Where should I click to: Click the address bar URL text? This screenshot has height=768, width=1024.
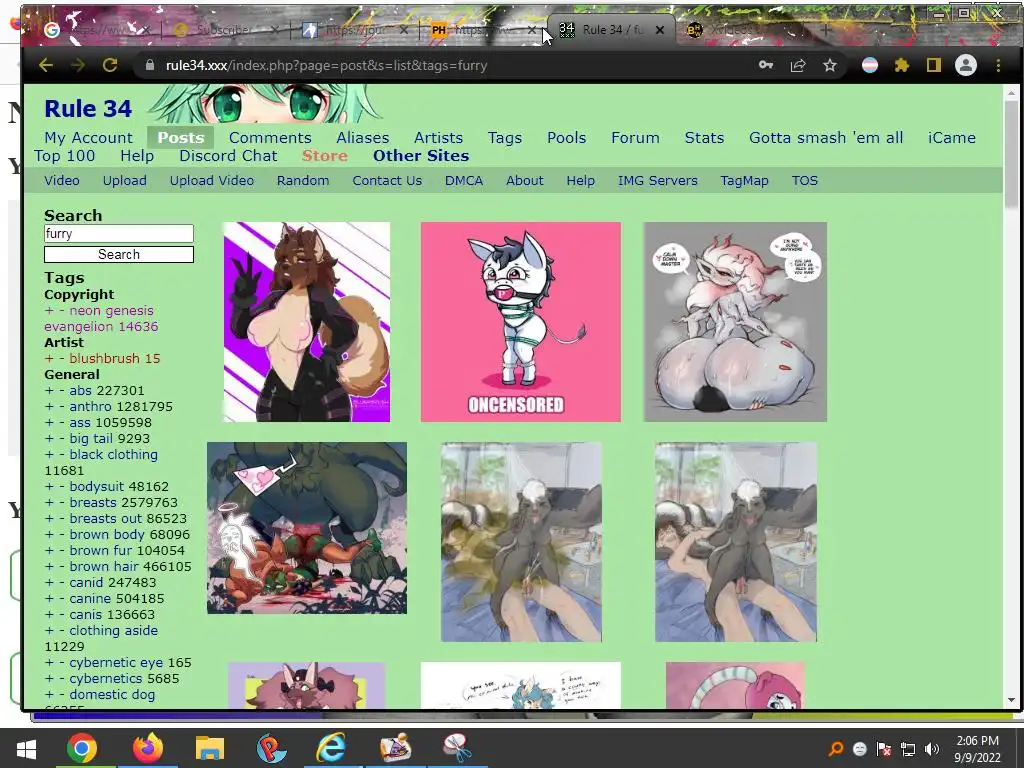click(x=327, y=65)
